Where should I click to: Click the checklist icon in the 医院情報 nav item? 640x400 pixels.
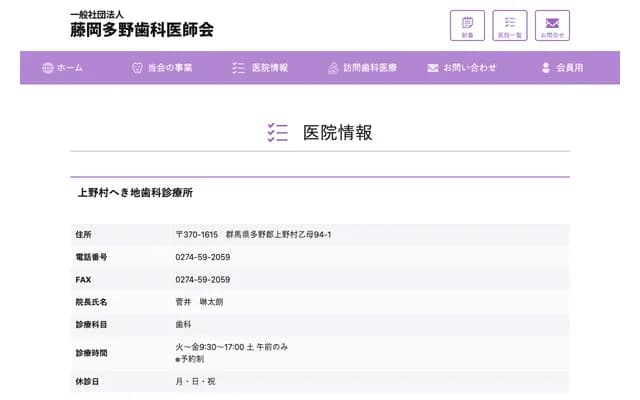pos(238,68)
